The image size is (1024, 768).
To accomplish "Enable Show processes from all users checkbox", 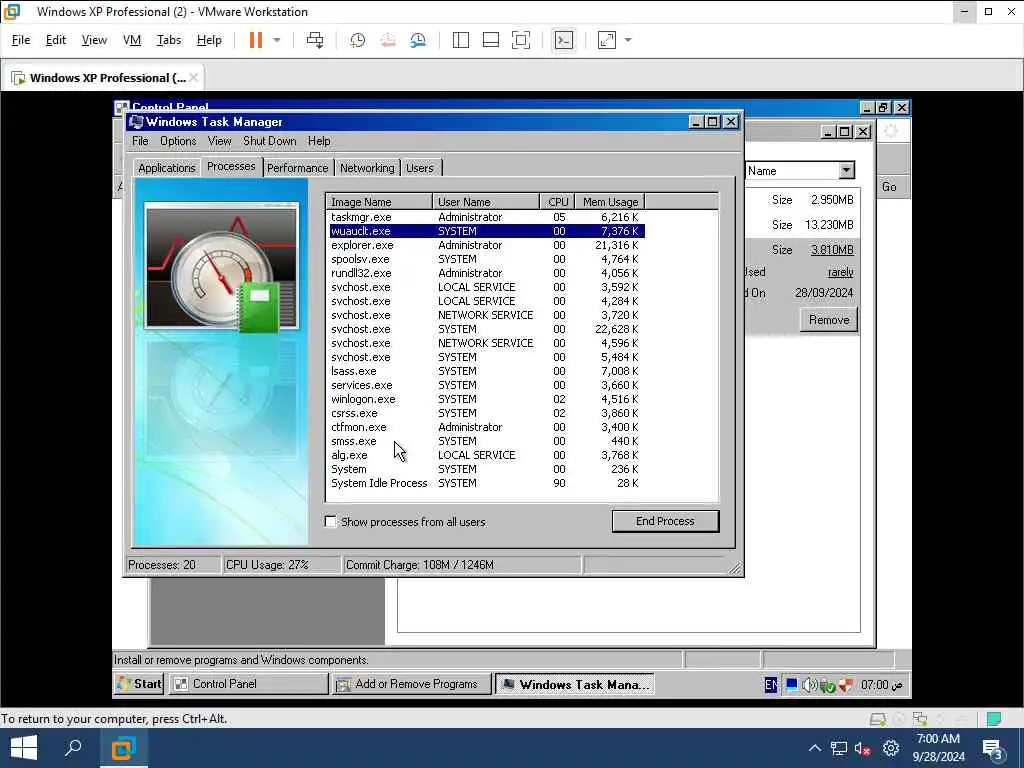I will [331, 522].
